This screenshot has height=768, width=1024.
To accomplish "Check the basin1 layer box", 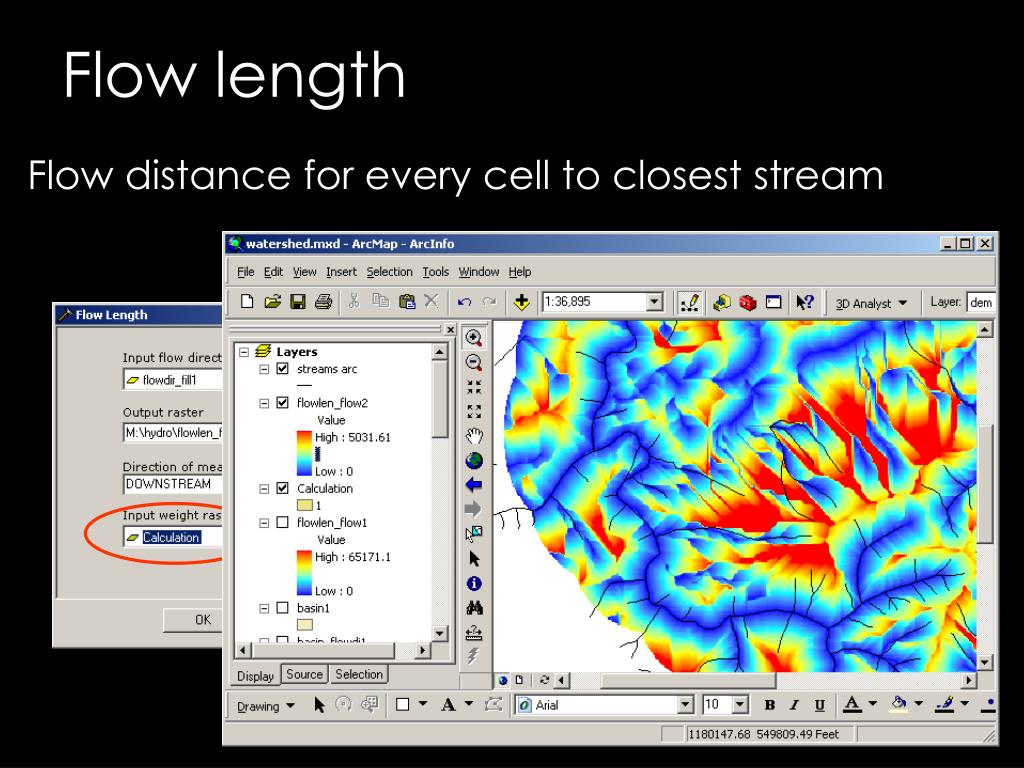I will point(283,608).
